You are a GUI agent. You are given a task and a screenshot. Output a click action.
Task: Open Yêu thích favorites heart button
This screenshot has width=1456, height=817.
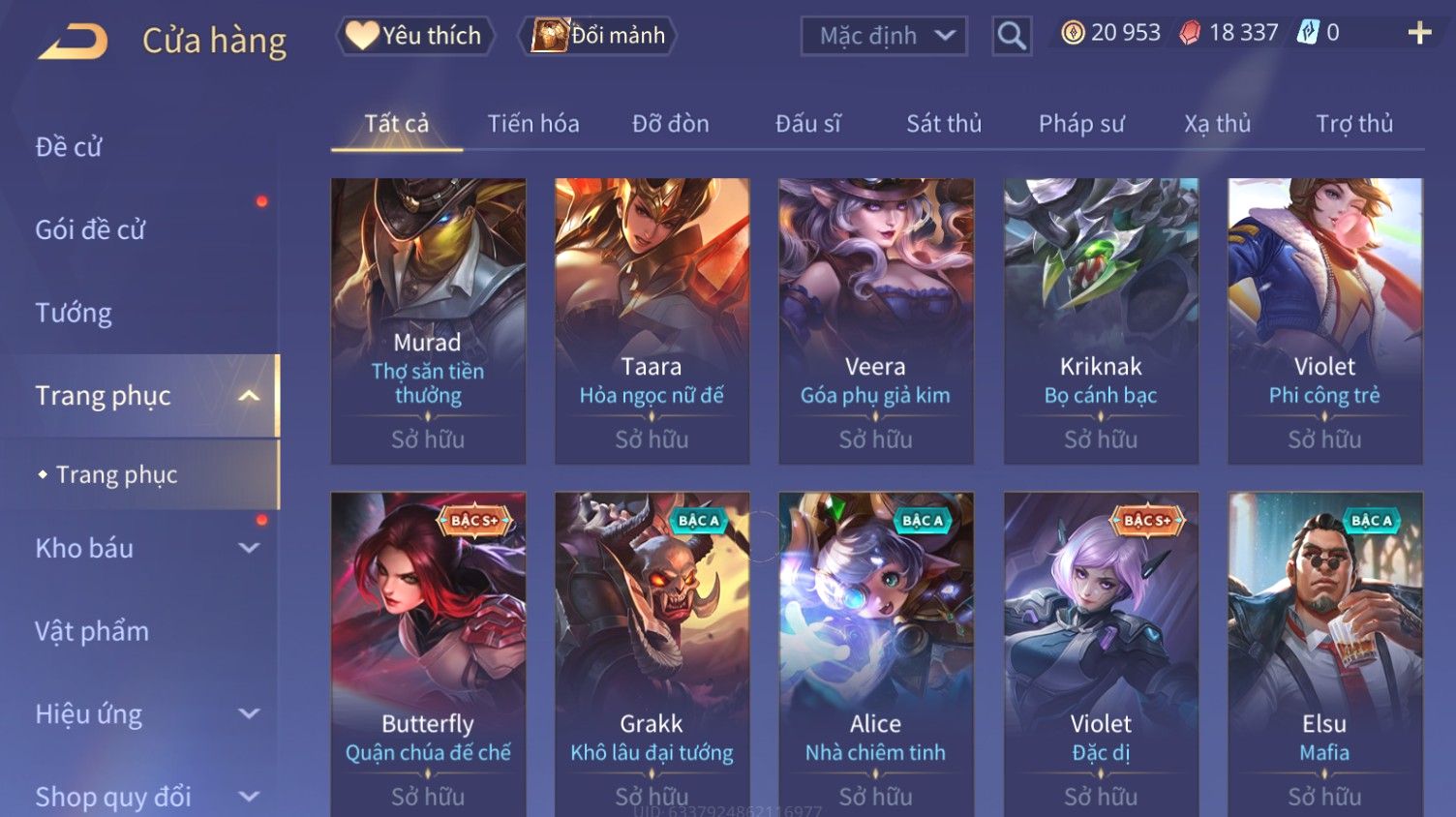[x=415, y=36]
